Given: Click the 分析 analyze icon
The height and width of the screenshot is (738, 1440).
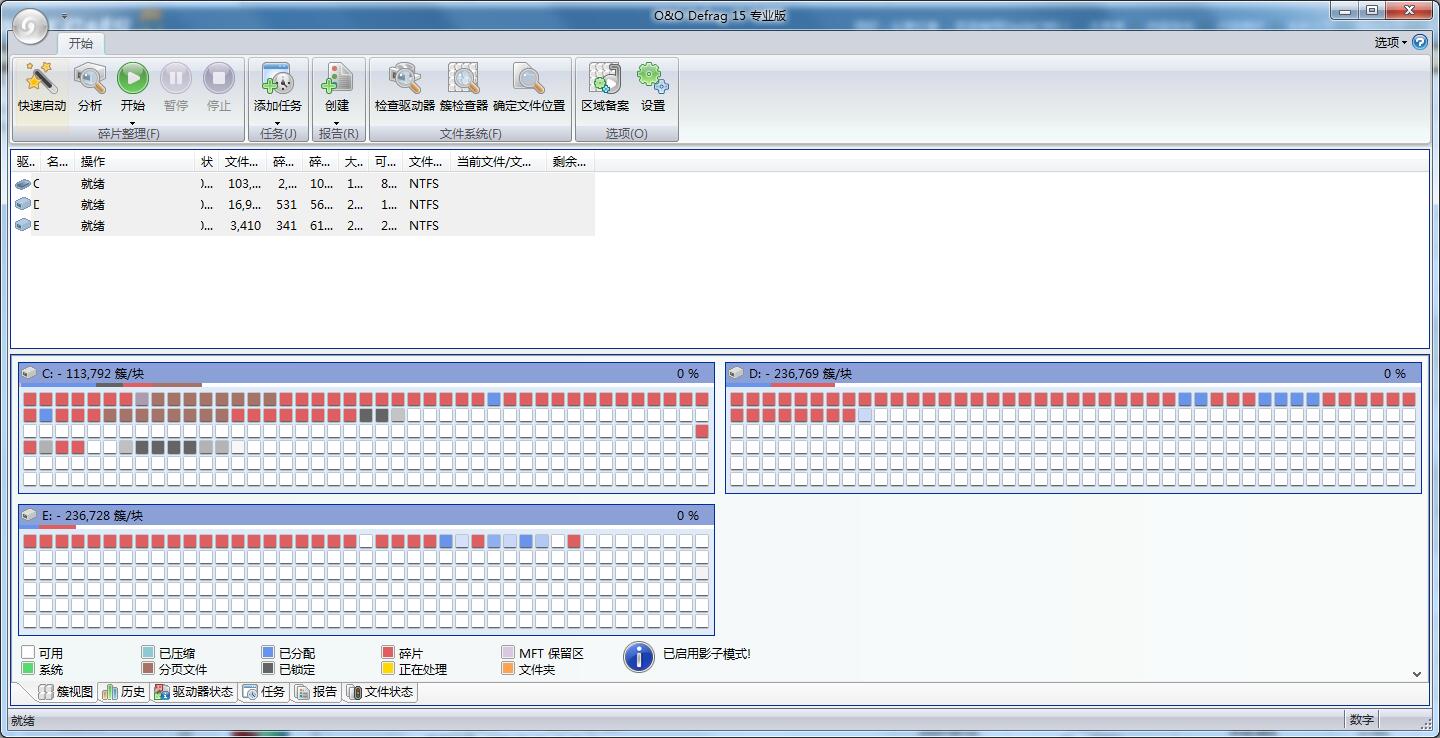Looking at the screenshot, I should point(90,79).
